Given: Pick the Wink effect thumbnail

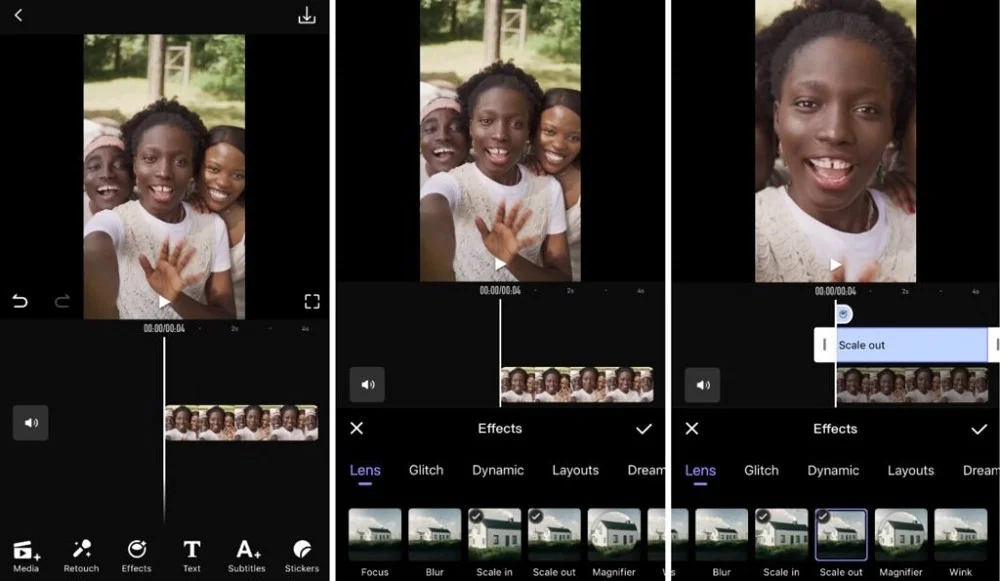Looking at the screenshot, I should point(960,534).
